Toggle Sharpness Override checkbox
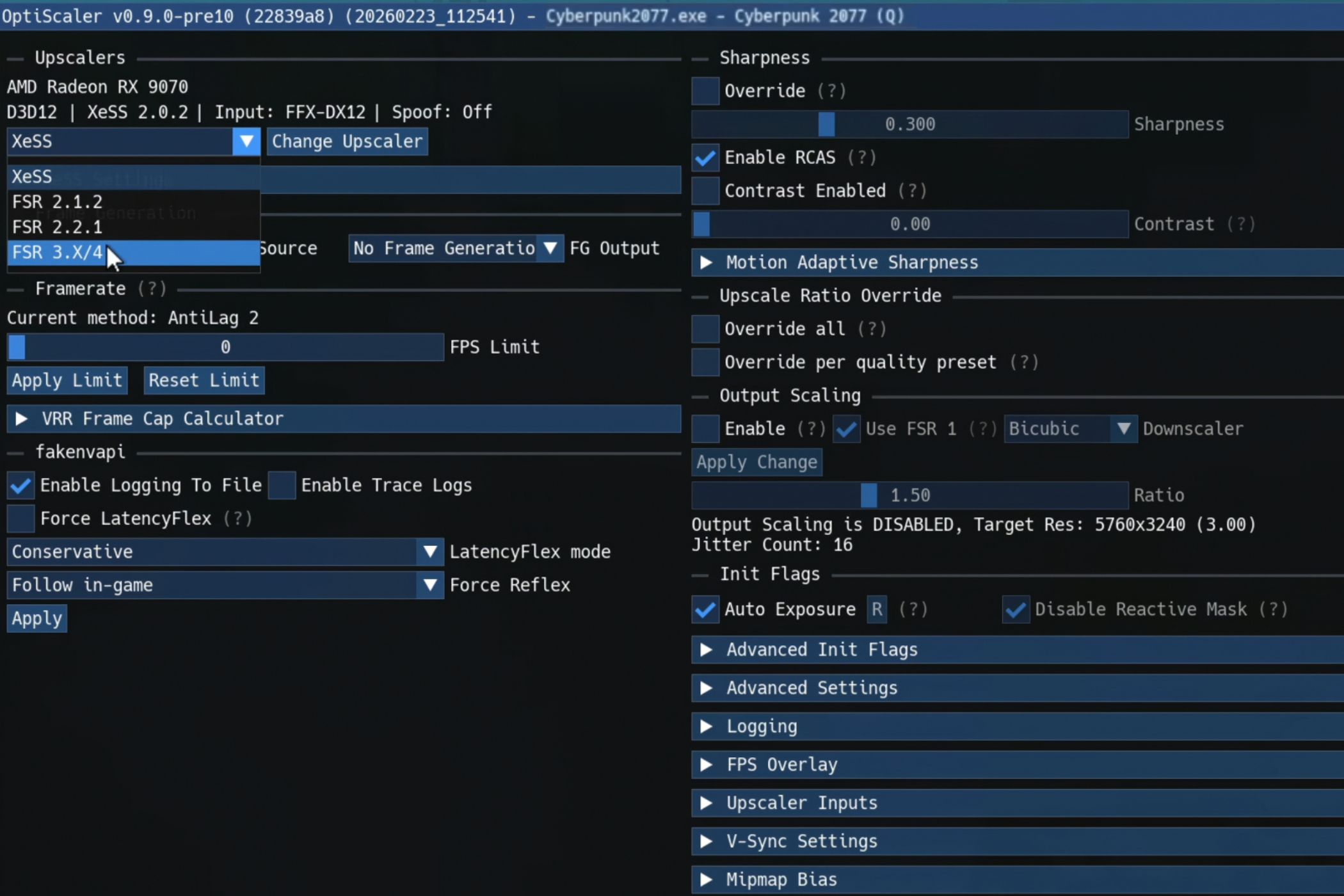The width and height of the screenshot is (1344, 896). (705, 91)
